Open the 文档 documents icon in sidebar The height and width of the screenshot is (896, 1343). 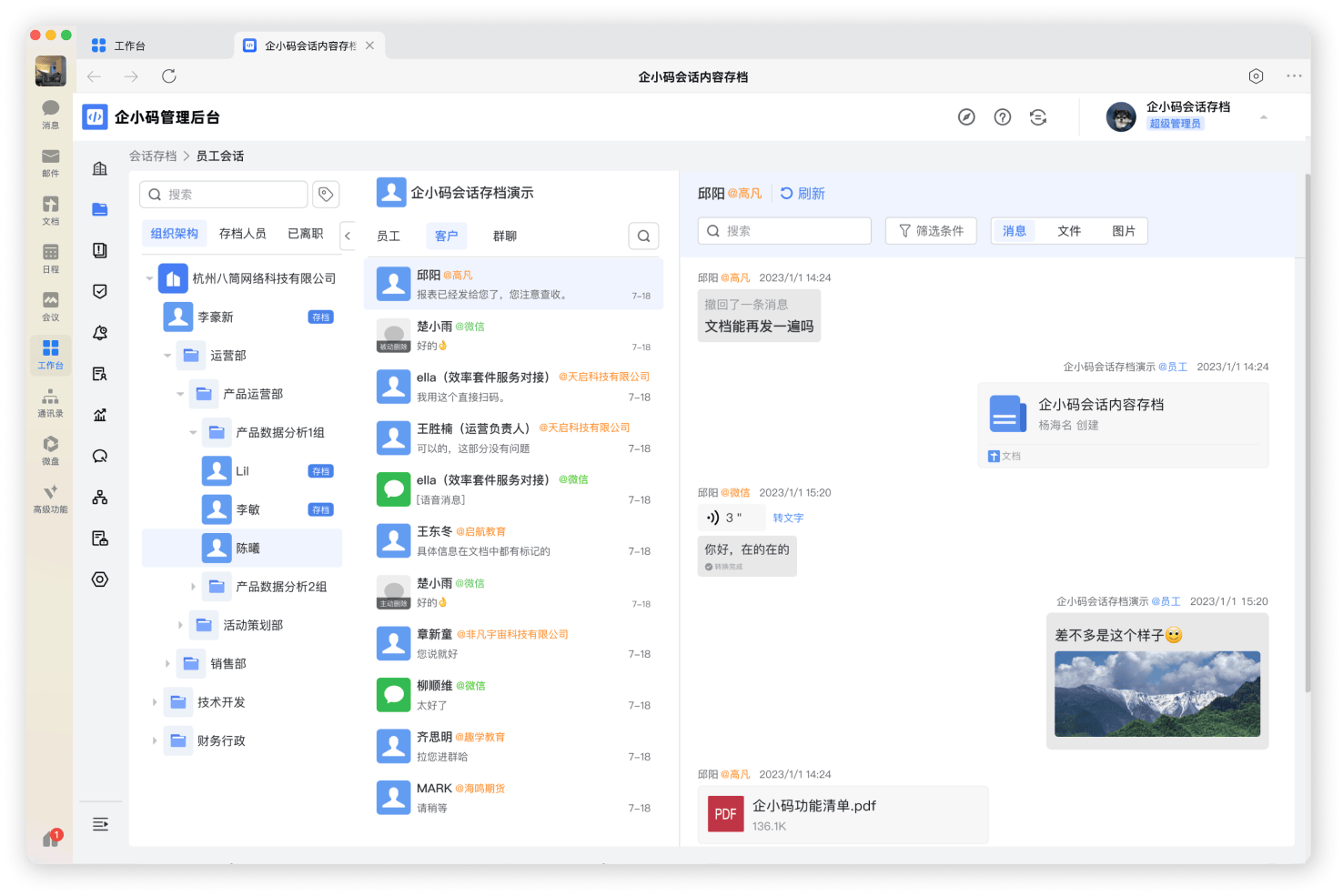51,211
